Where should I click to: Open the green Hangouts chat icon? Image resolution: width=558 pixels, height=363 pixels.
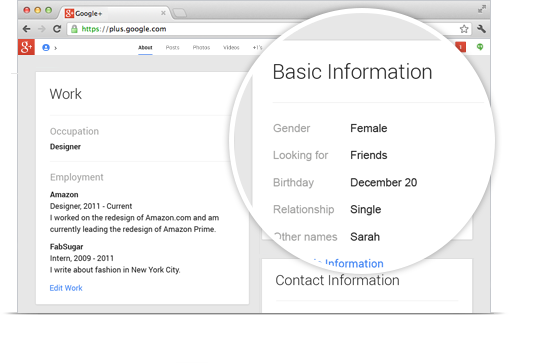480,47
